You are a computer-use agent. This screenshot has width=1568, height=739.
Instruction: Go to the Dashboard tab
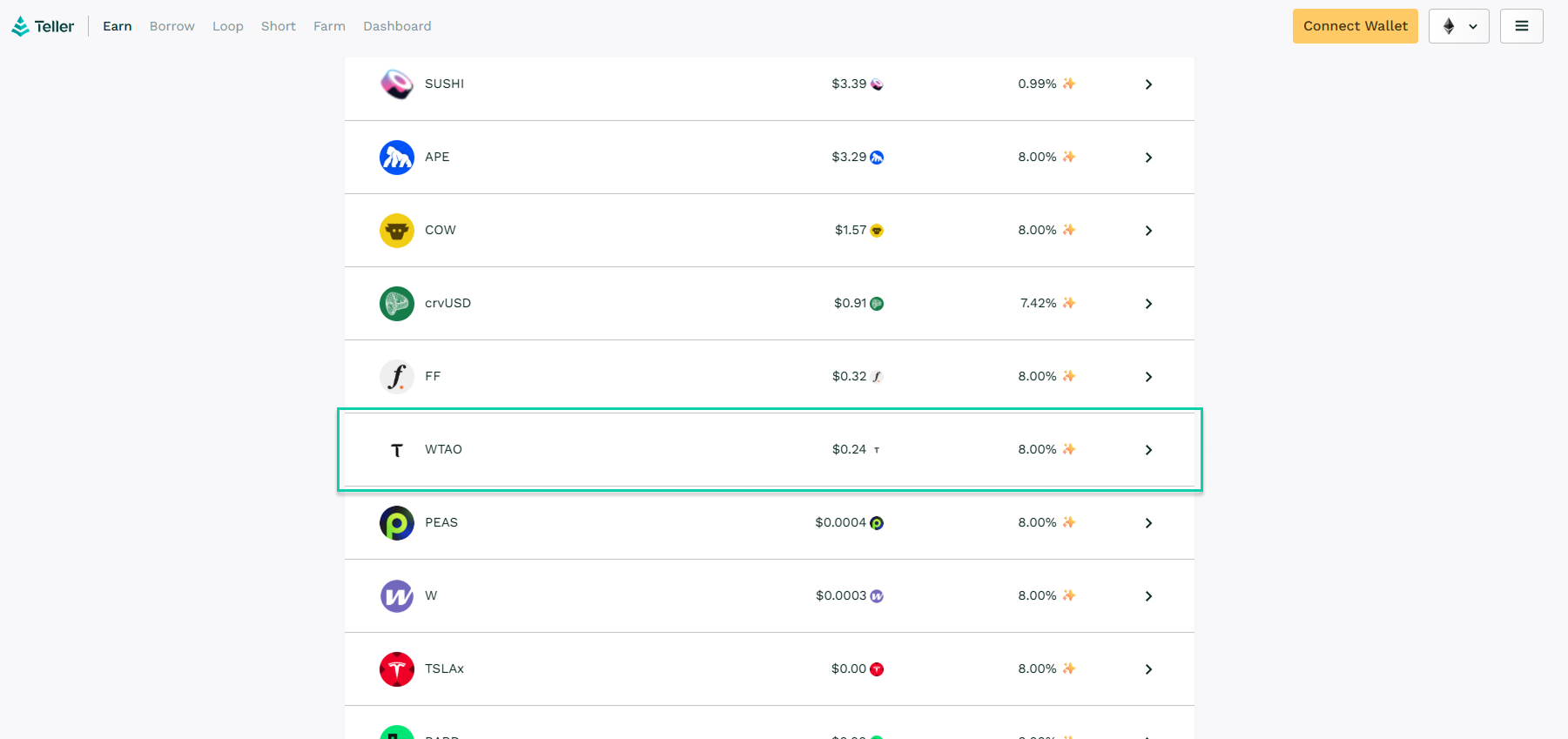click(x=397, y=26)
